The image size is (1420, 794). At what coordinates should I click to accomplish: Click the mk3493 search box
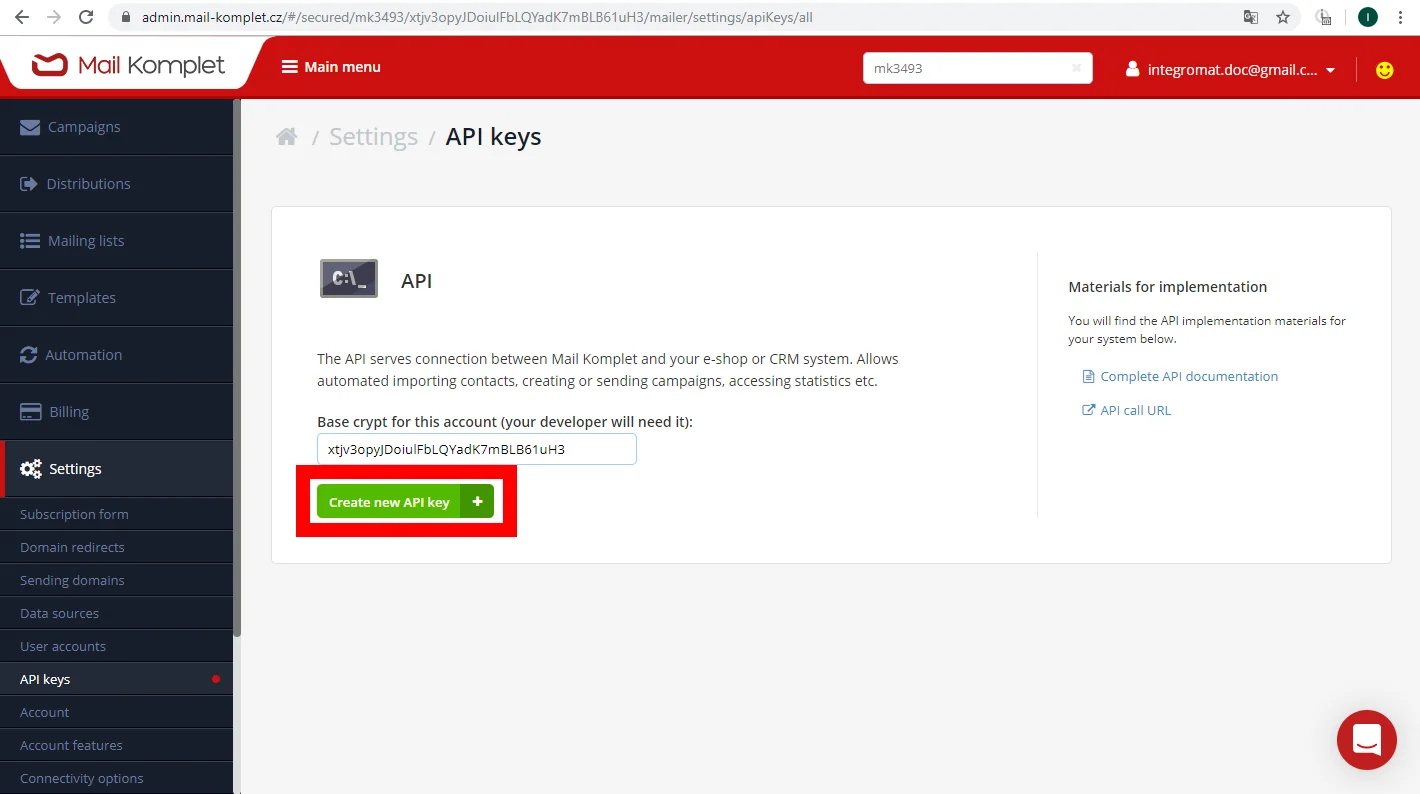tap(977, 68)
